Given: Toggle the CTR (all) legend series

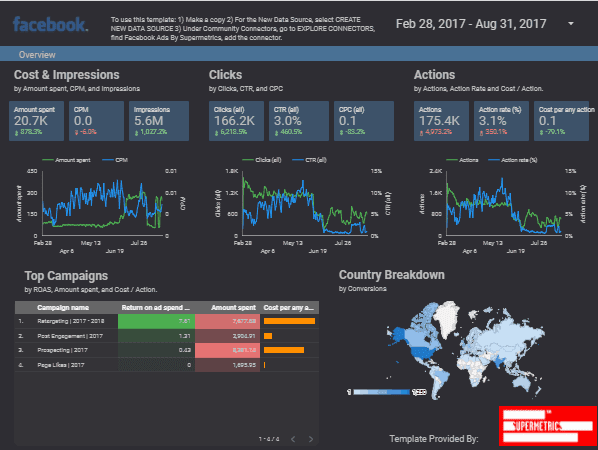Looking at the screenshot, I should 309,160.
